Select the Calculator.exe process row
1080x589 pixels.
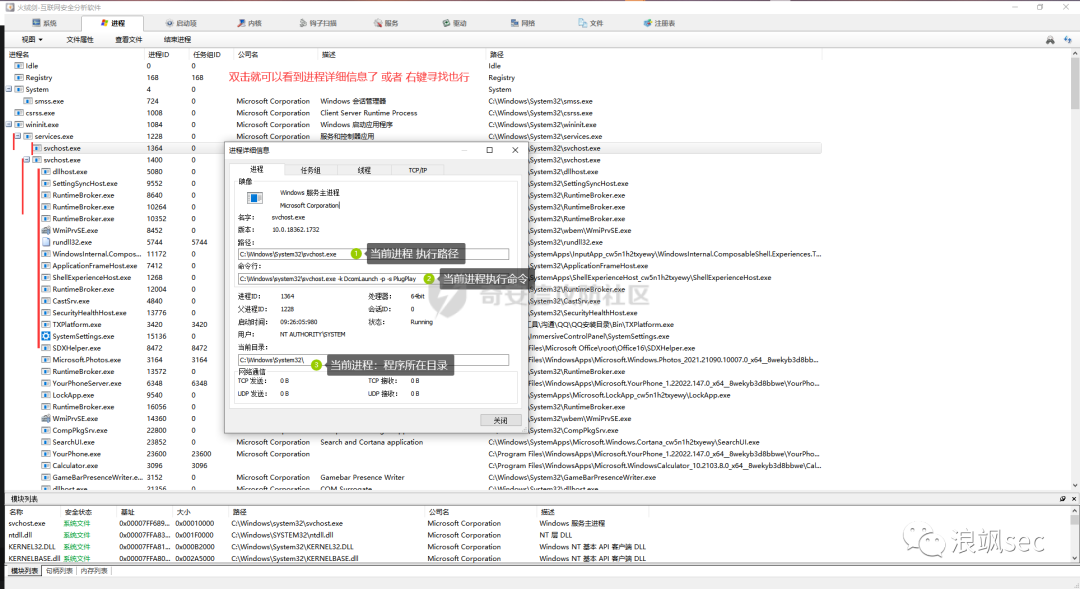coord(413,466)
